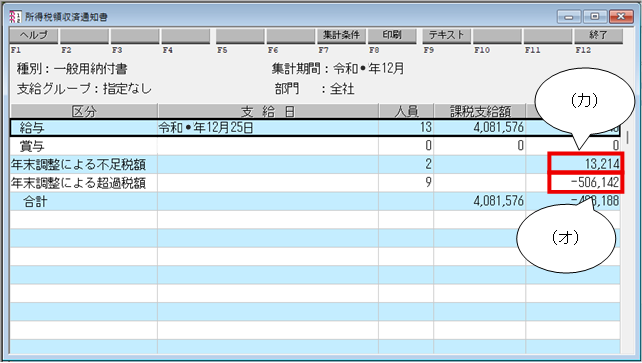The height and width of the screenshot is (363, 642).
Task: Select the 年末調整による不足税額 row
Action: click(315, 165)
